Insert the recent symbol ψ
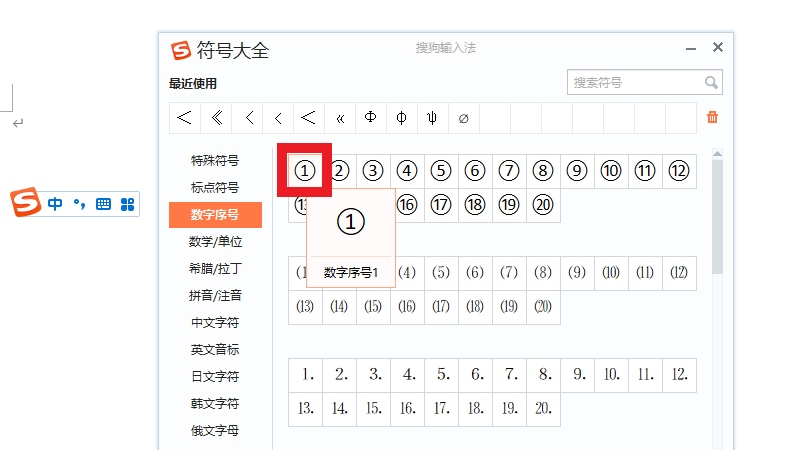 (x=432, y=117)
